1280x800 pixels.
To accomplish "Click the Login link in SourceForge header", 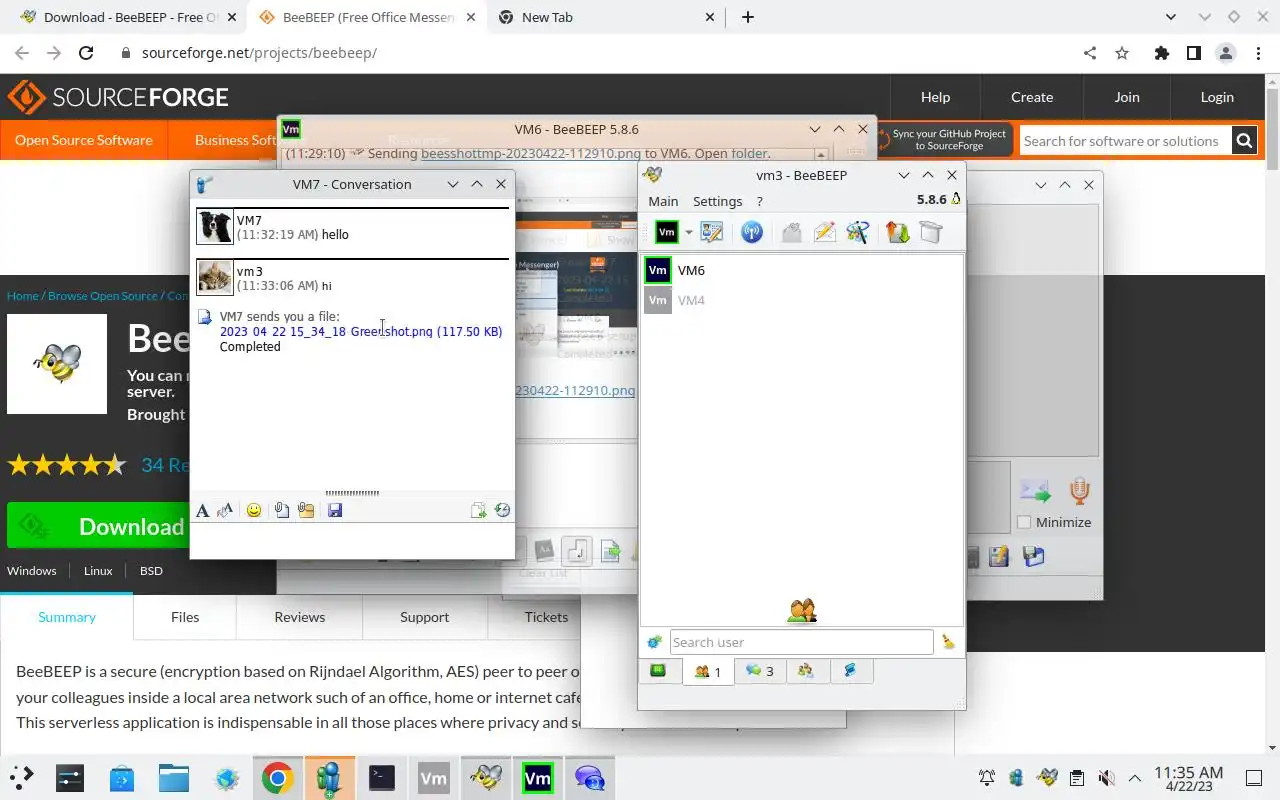I will click(x=1217, y=97).
